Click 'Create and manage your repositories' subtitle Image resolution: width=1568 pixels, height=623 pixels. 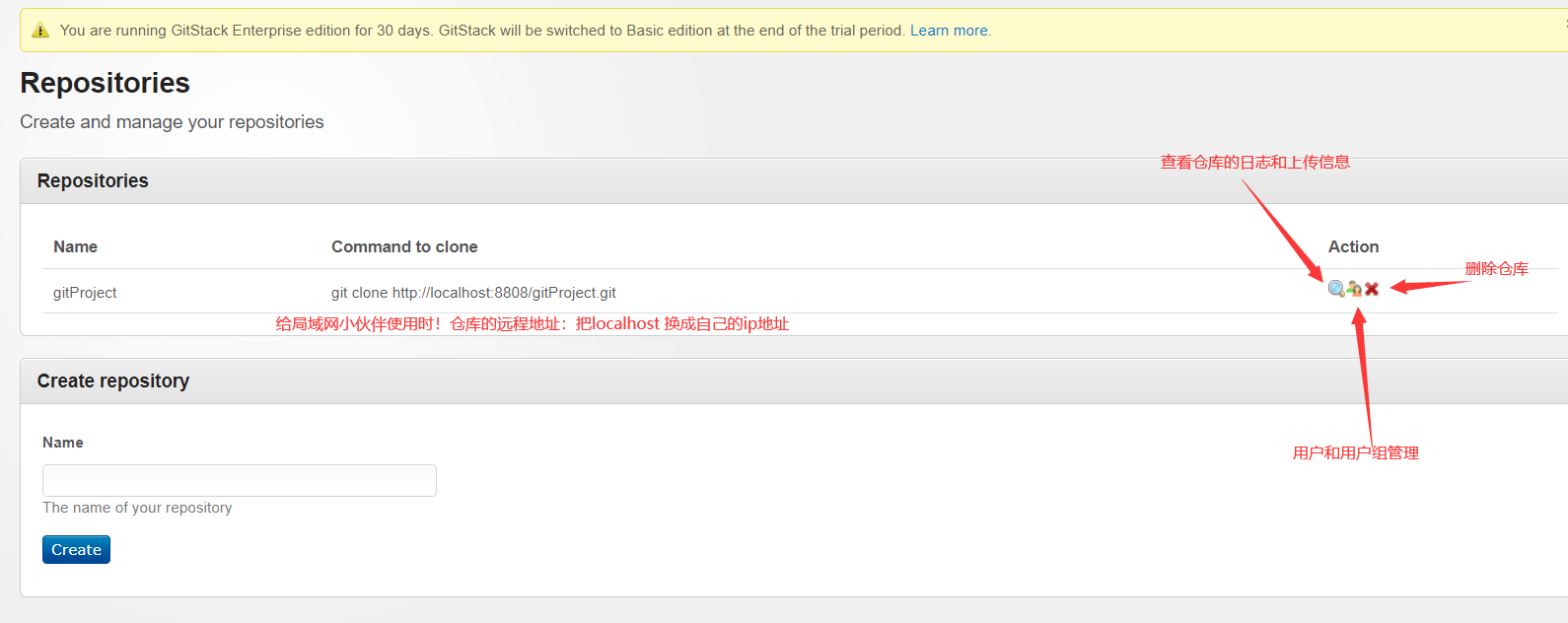click(x=172, y=122)
